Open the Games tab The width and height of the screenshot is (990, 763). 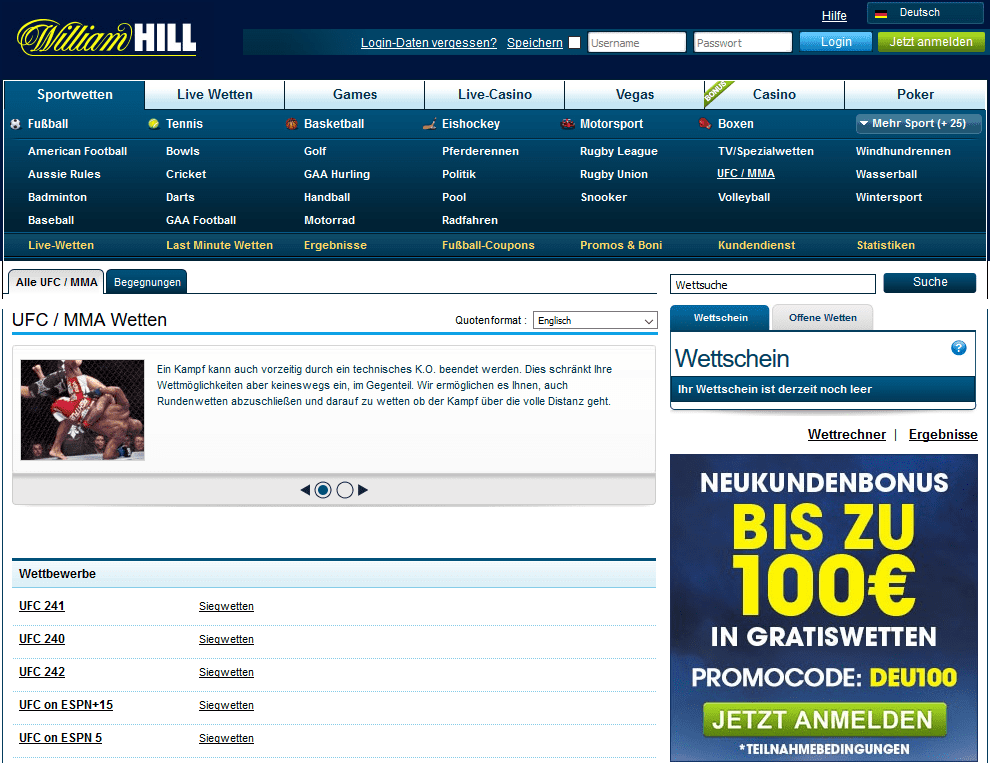[355, 95]
